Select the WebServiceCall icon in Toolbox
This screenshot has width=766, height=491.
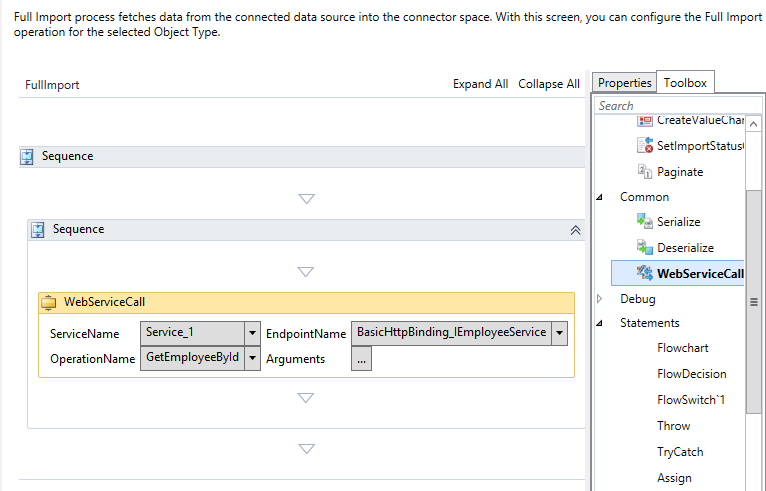[x=645, y=273]
